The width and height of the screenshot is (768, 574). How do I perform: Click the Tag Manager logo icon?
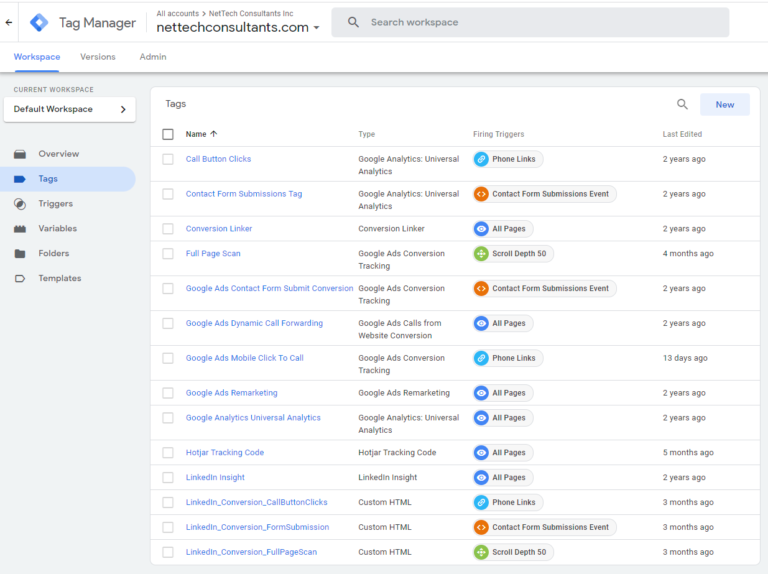click(39, 22)
